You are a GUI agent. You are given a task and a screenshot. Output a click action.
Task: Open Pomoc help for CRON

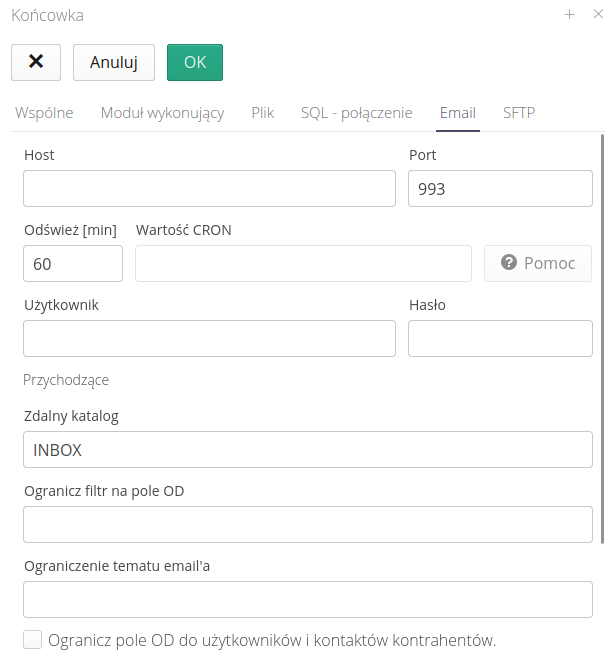tap(538, 263)
